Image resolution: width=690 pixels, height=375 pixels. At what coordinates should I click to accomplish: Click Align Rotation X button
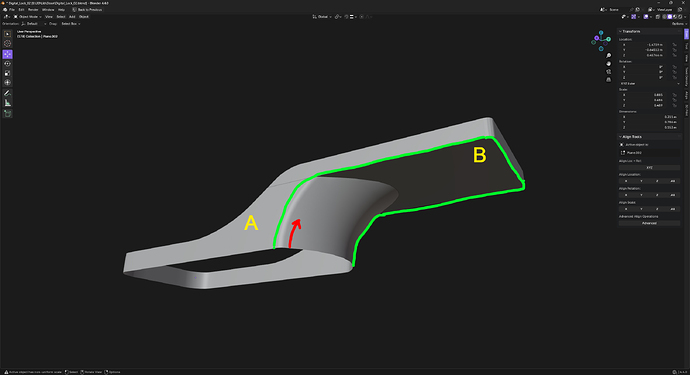pyautogui.click(x=626, y=195)
